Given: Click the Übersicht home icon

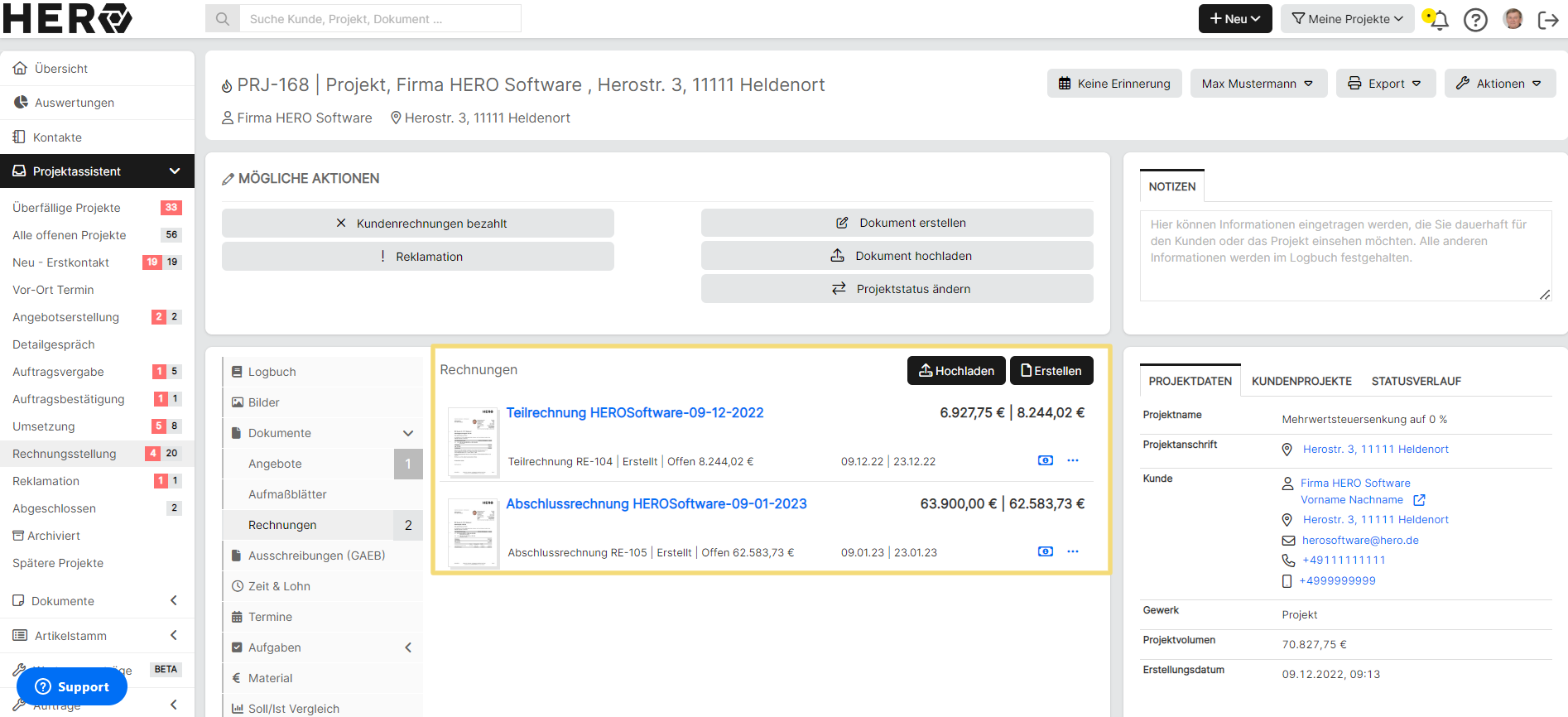Looking at the screenshot, I should pyautogui.click(x=20, y=69).
